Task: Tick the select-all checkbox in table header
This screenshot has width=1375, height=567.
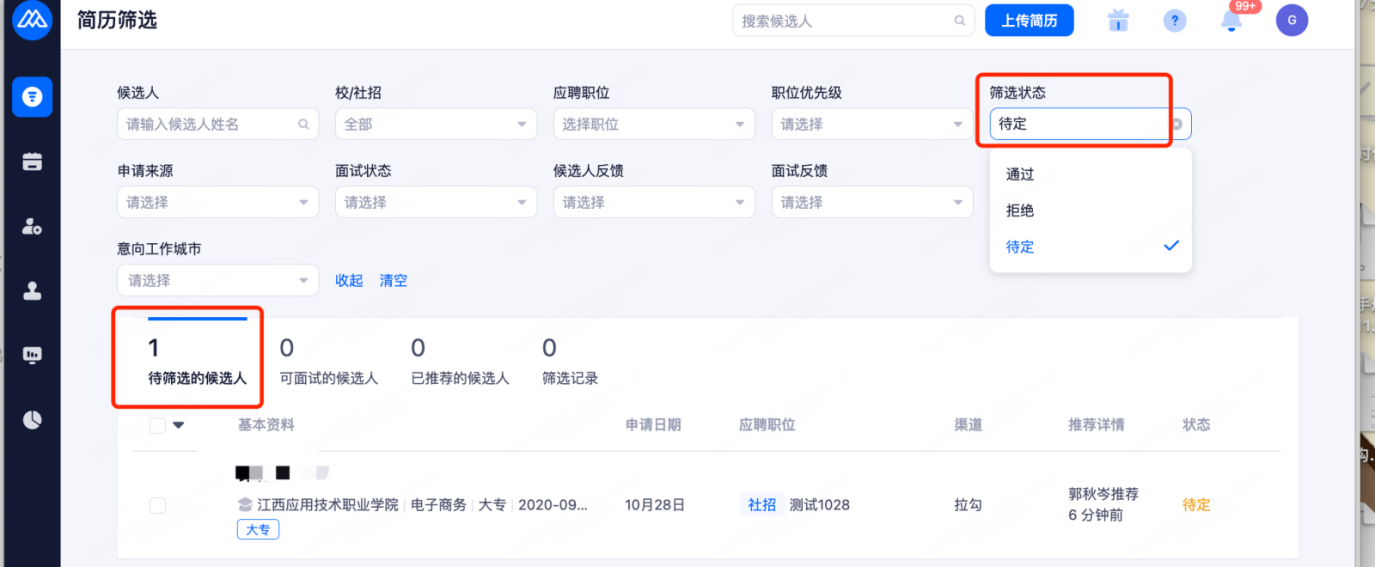Action: (158, 425)
